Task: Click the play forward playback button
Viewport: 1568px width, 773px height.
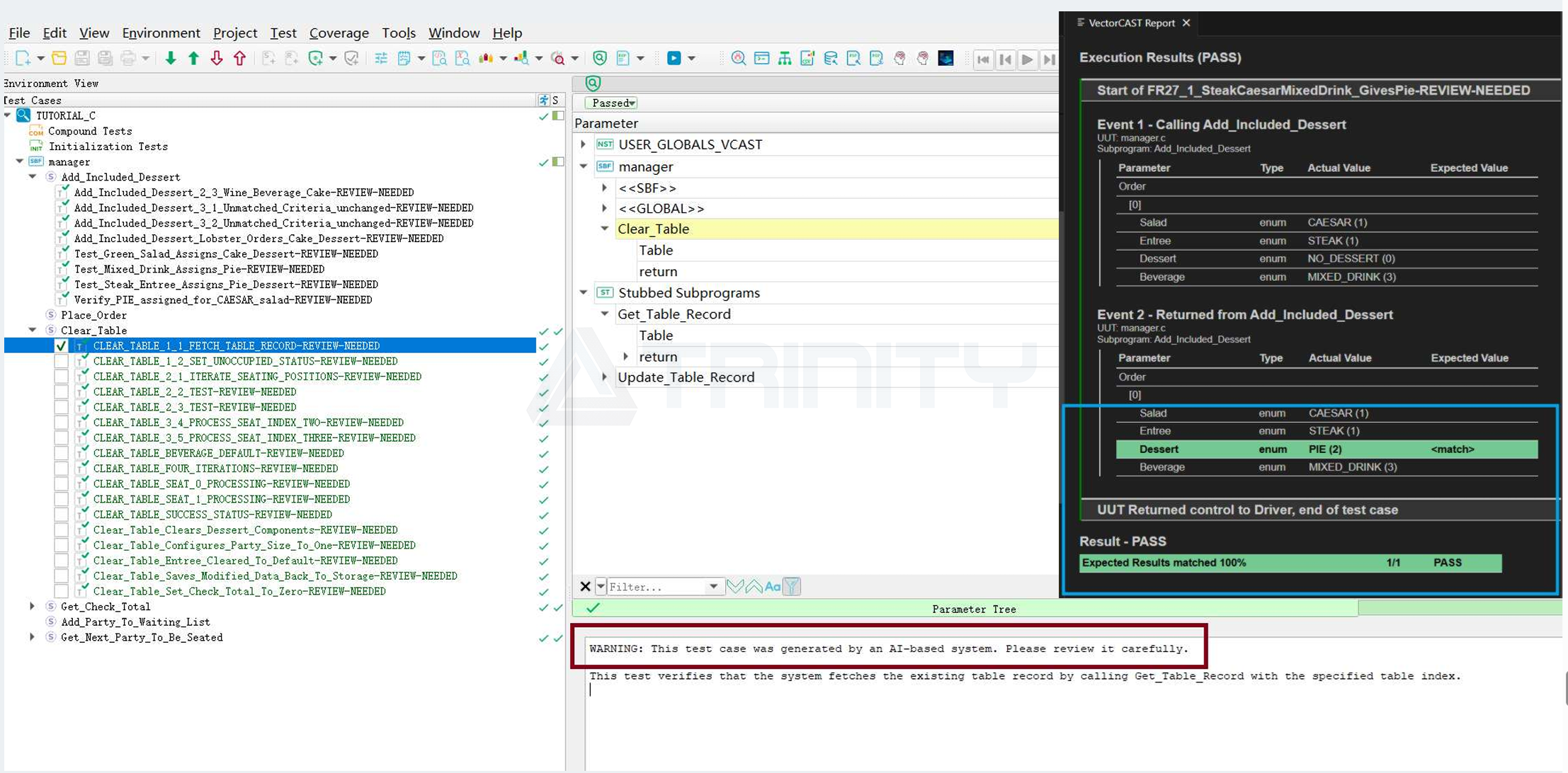Action: (1027, 59)
